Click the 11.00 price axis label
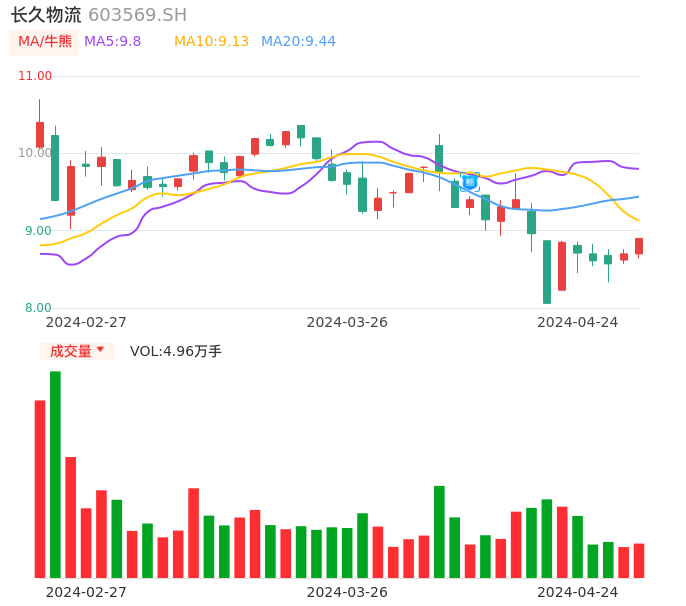The width and height of the screenshot is (686, 606). coord(36,76)
